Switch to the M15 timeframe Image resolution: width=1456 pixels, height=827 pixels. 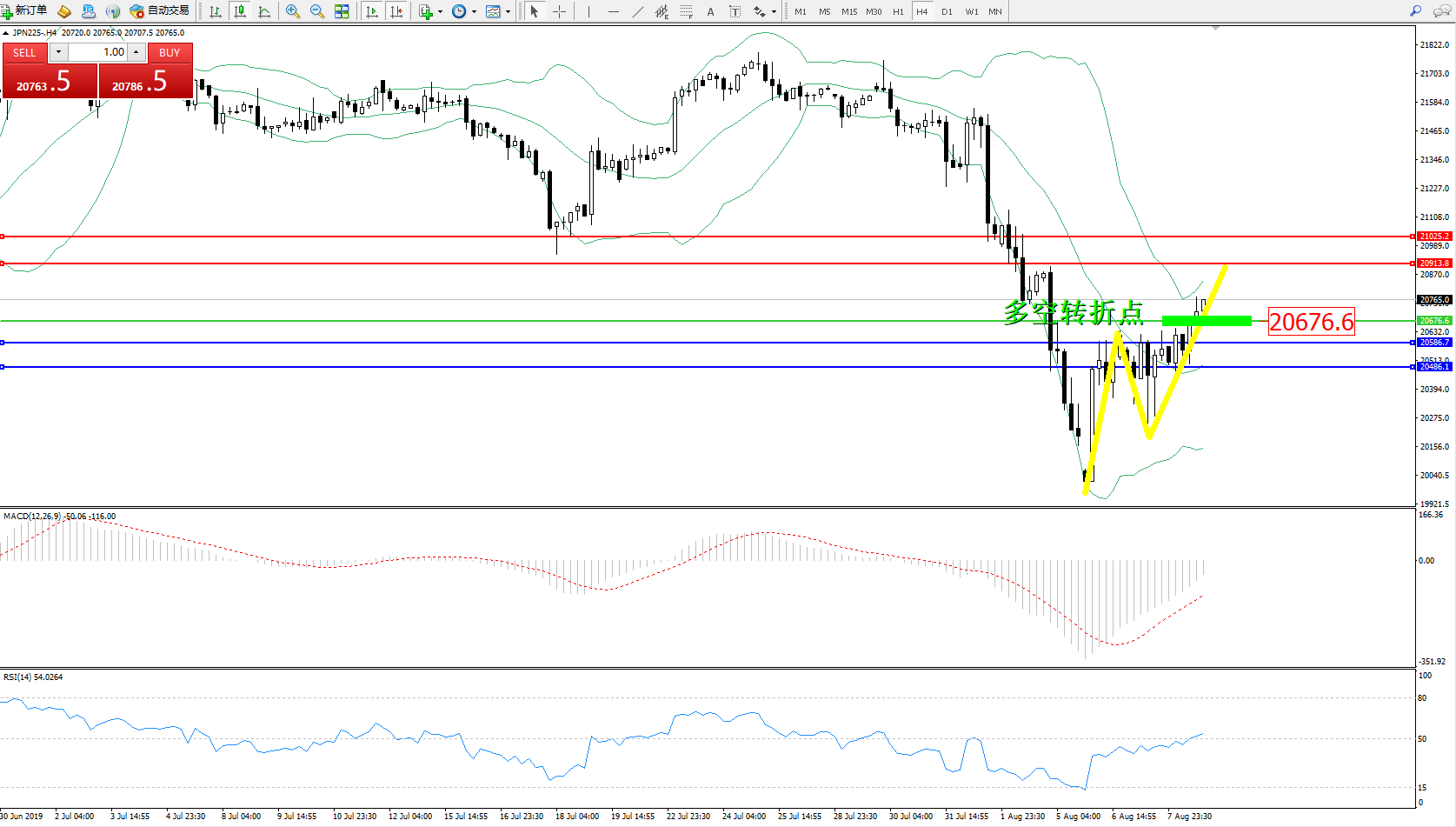pos(848,11)
